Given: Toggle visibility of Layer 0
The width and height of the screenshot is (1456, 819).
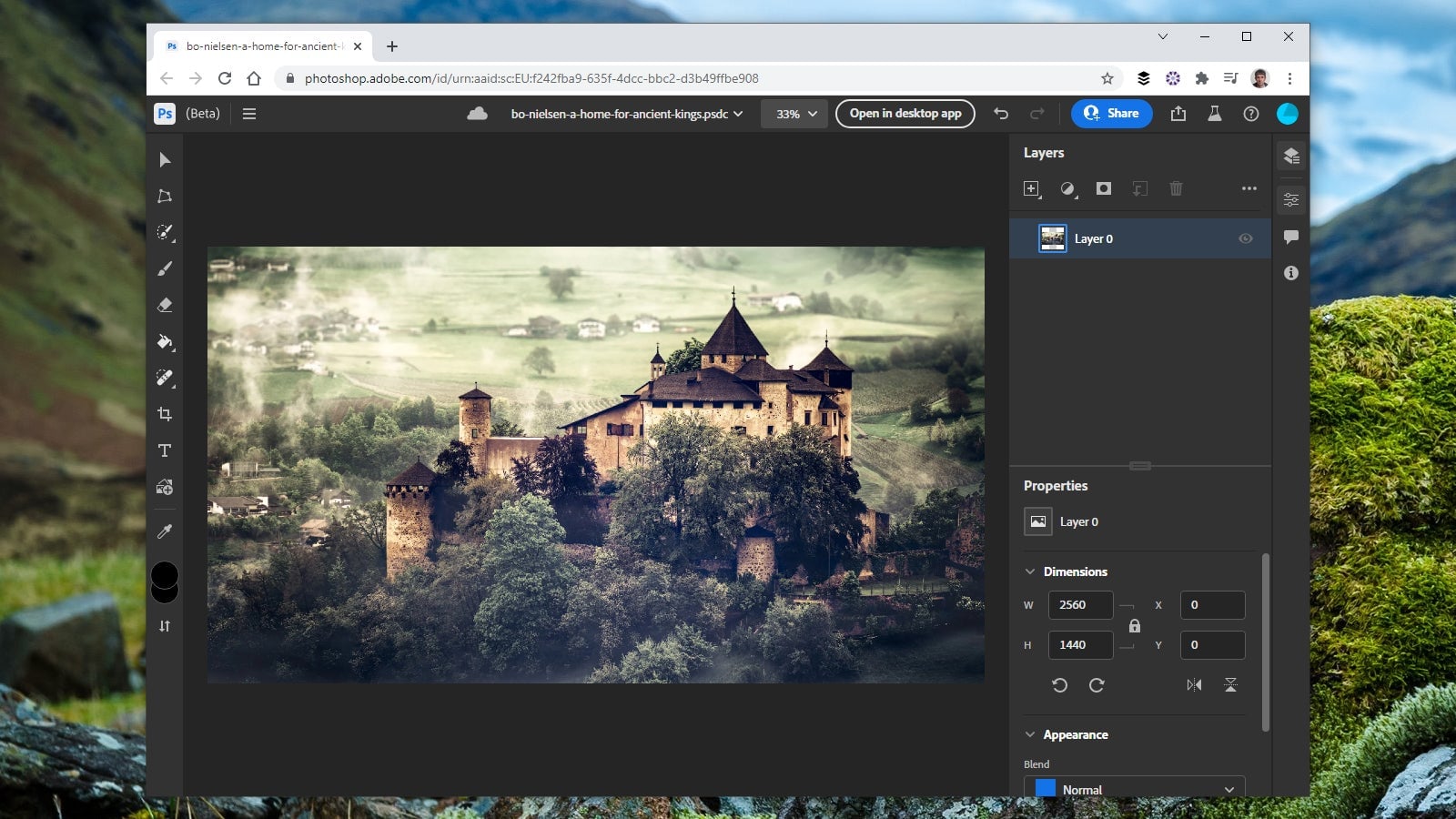Looking at the screenshot, I should (x=1243, y=238).
